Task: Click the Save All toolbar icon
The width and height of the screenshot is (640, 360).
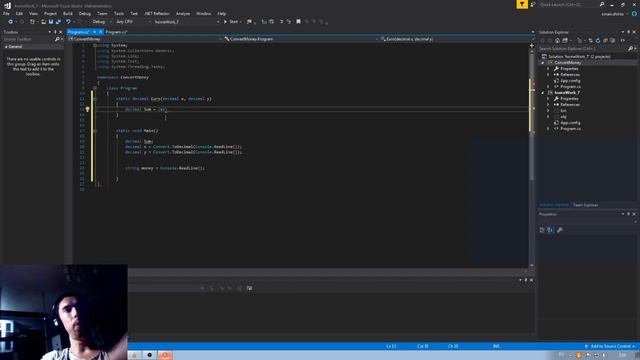Action: [x=58, y=22]
